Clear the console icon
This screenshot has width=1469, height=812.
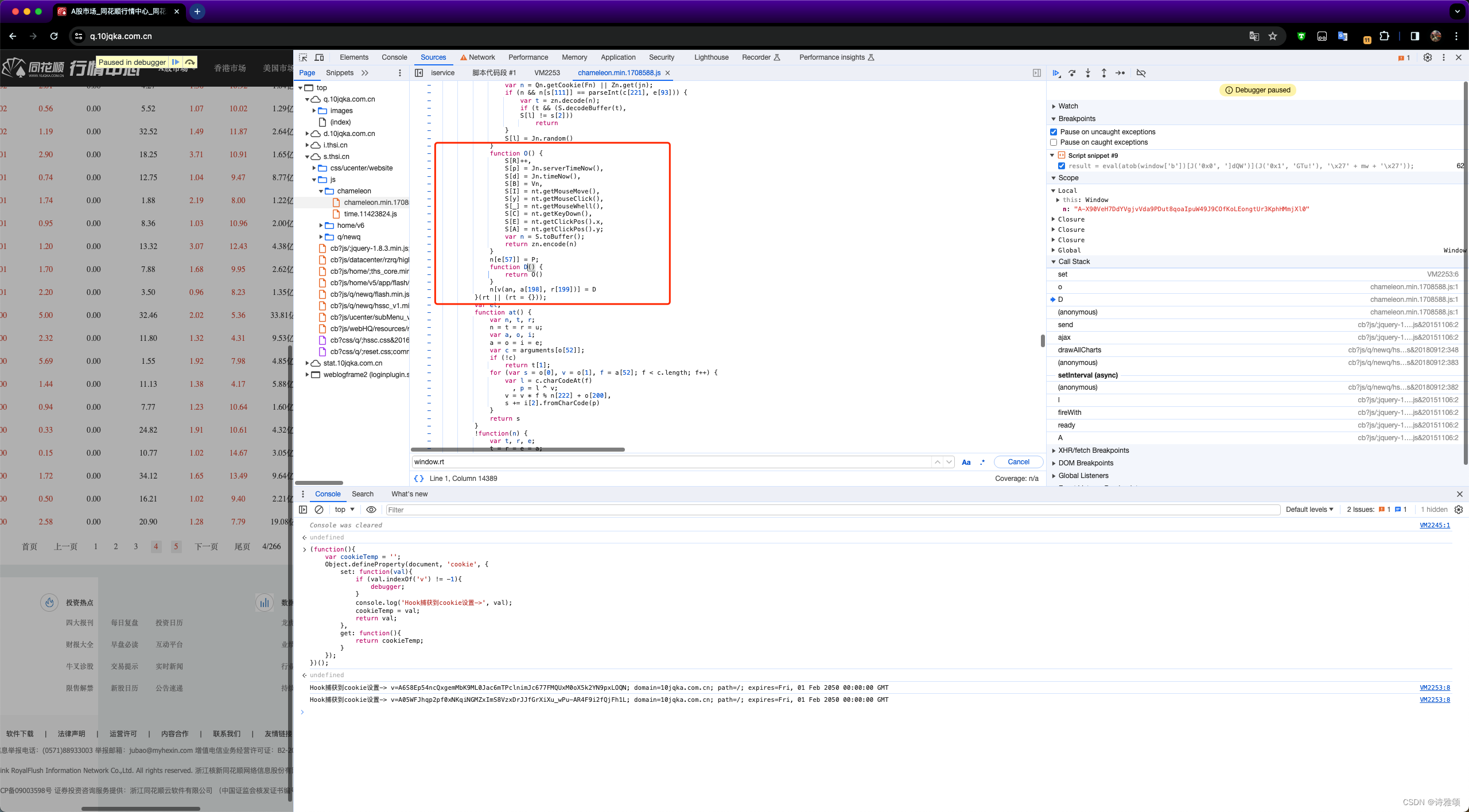[319, 510]
